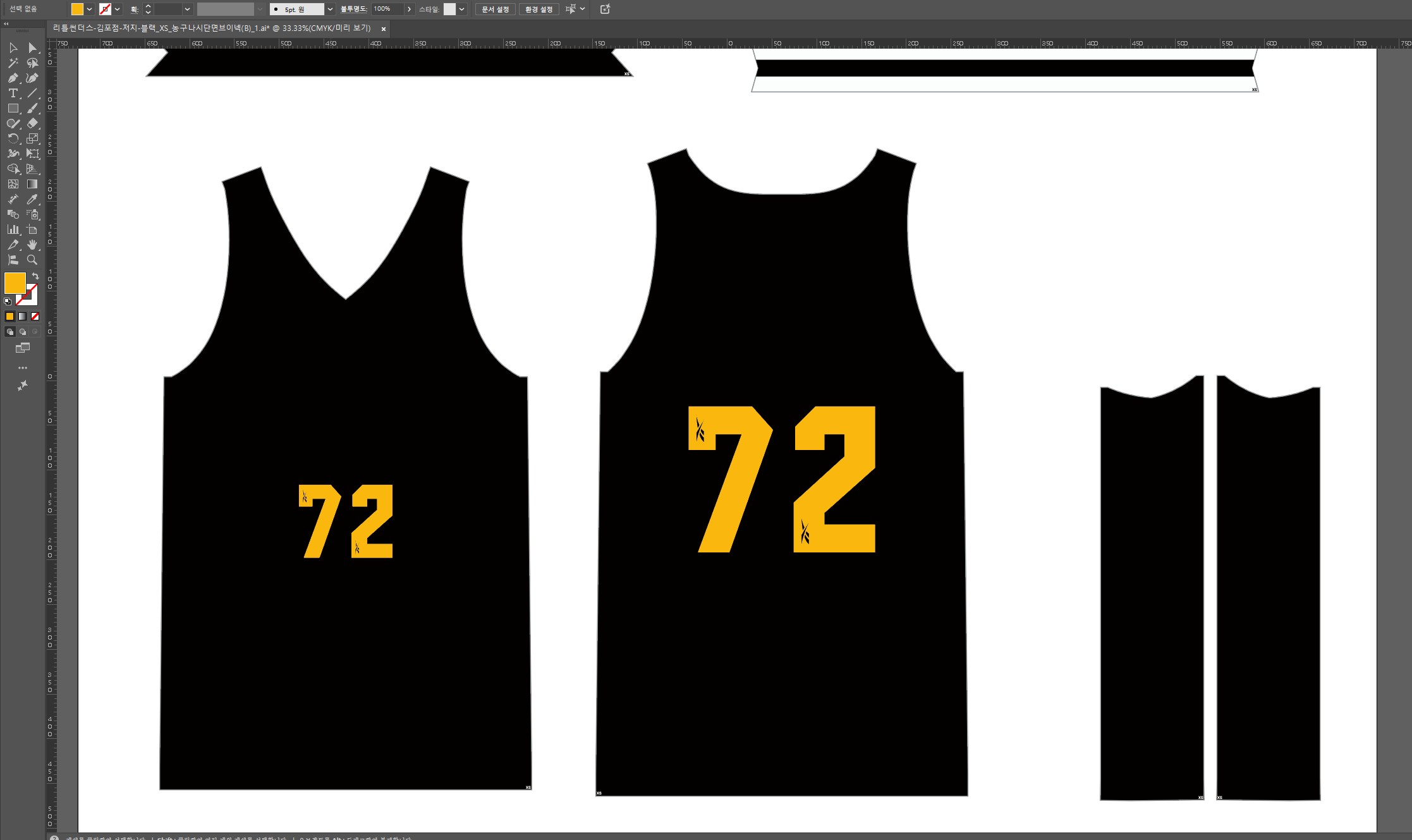Click the open document tab
Screen dimensions: 1412x840
[x=212, y=28]
